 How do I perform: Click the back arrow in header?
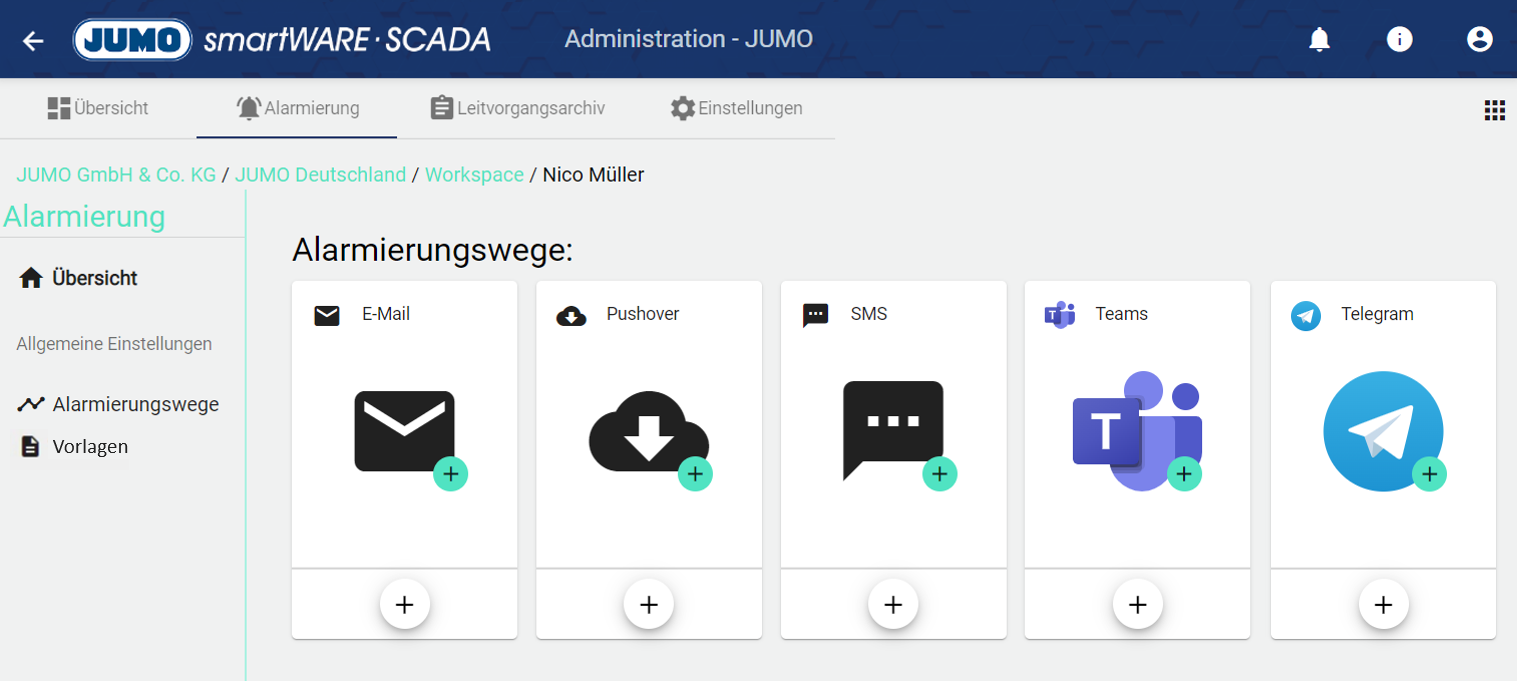[x=33, y=40]
